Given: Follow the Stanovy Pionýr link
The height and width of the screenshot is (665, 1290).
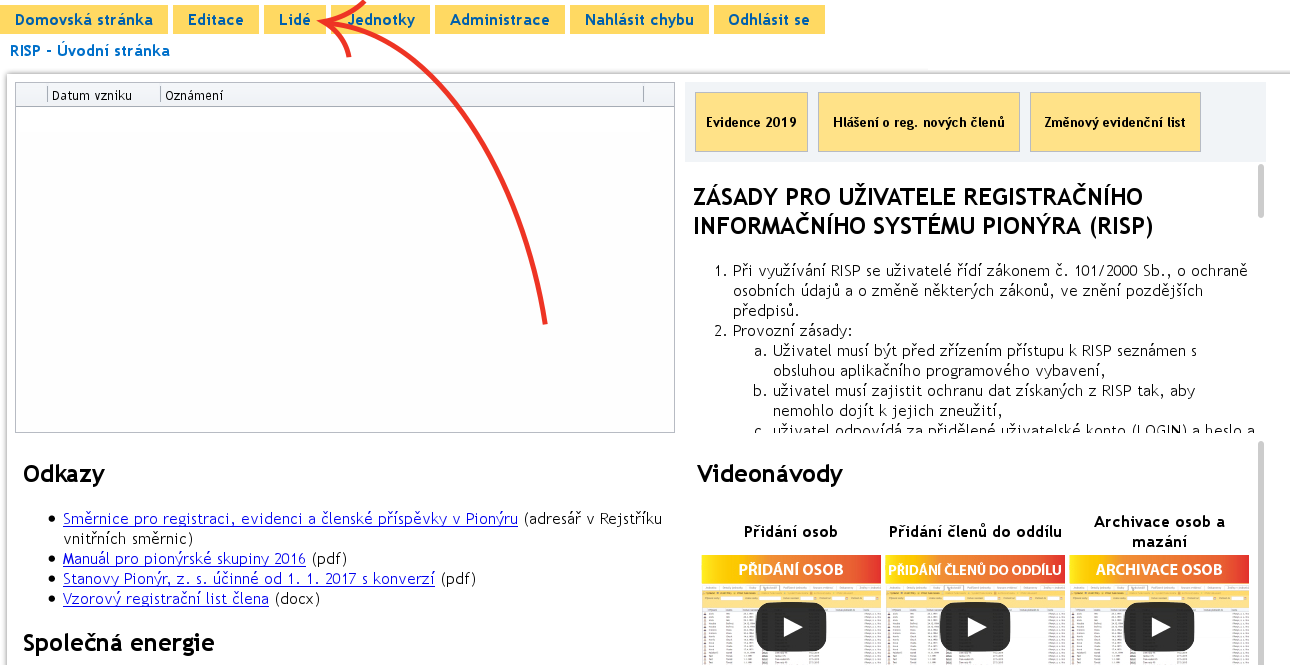Looking at the screenshot, I should point(249,579).
